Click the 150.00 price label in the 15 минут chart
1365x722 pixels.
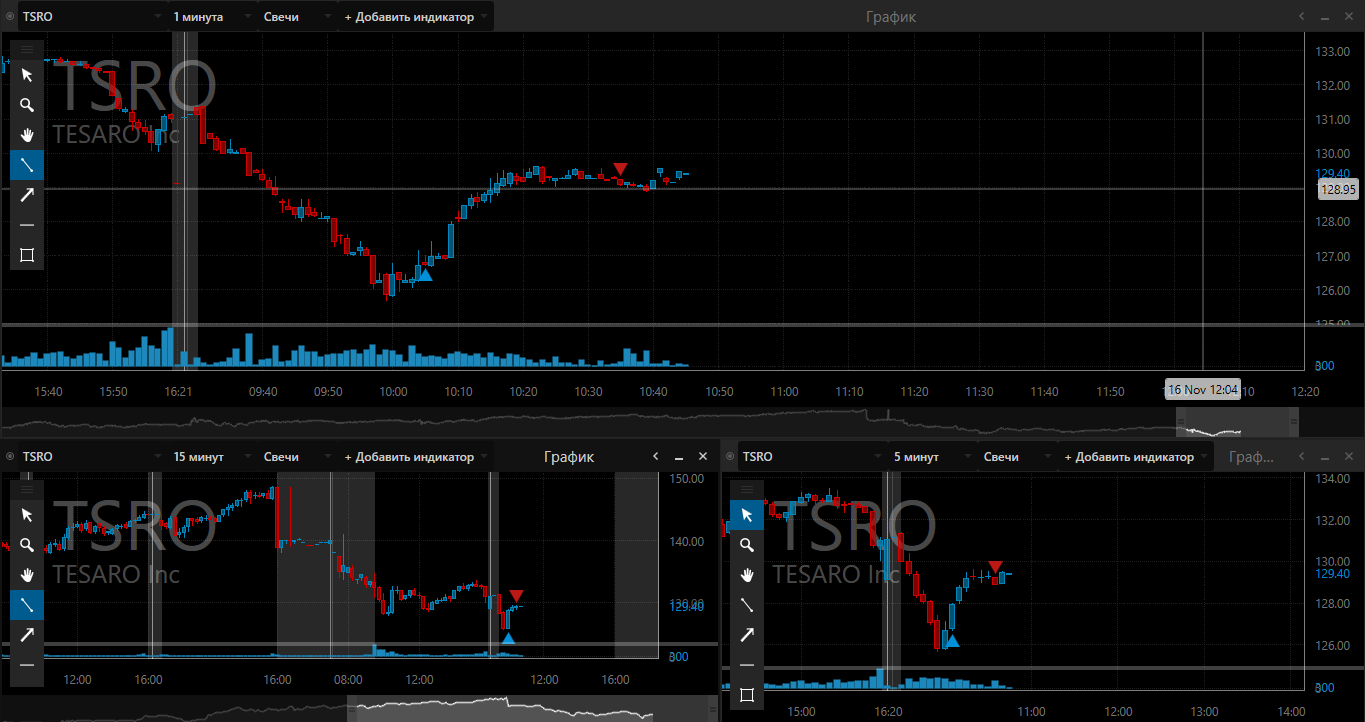click(x=687, y=479)
